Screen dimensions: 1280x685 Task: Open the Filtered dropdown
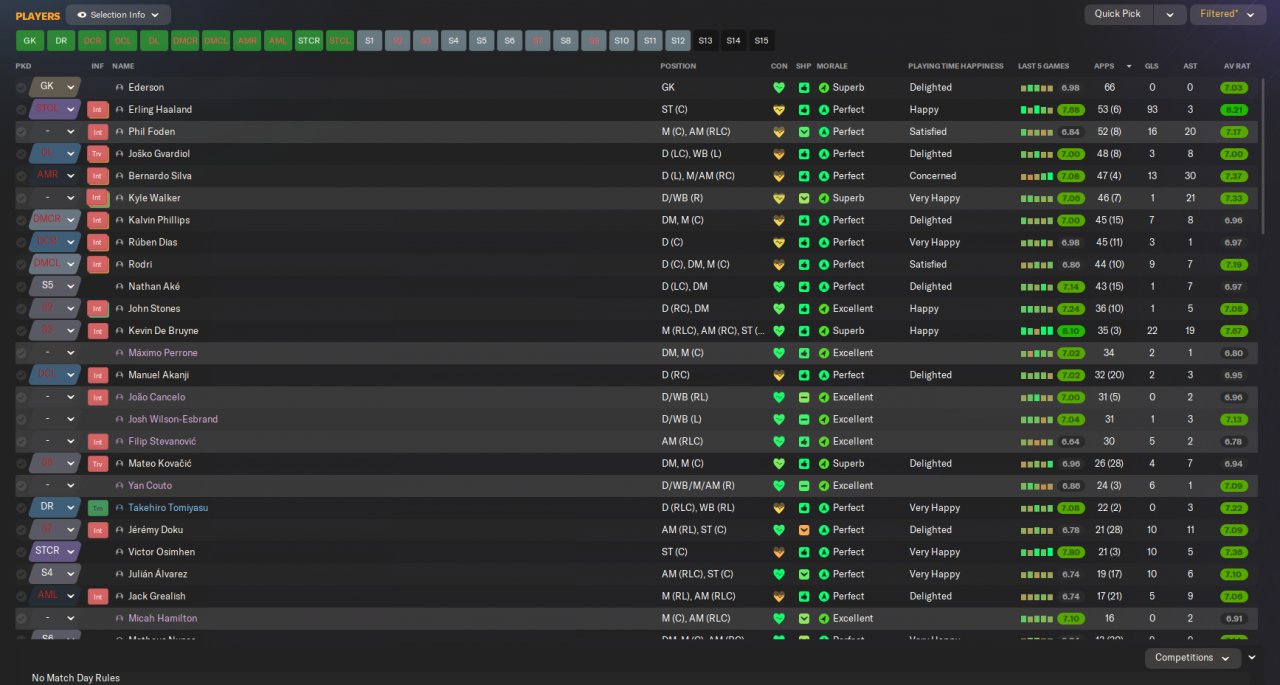[x=1229, y=14]
